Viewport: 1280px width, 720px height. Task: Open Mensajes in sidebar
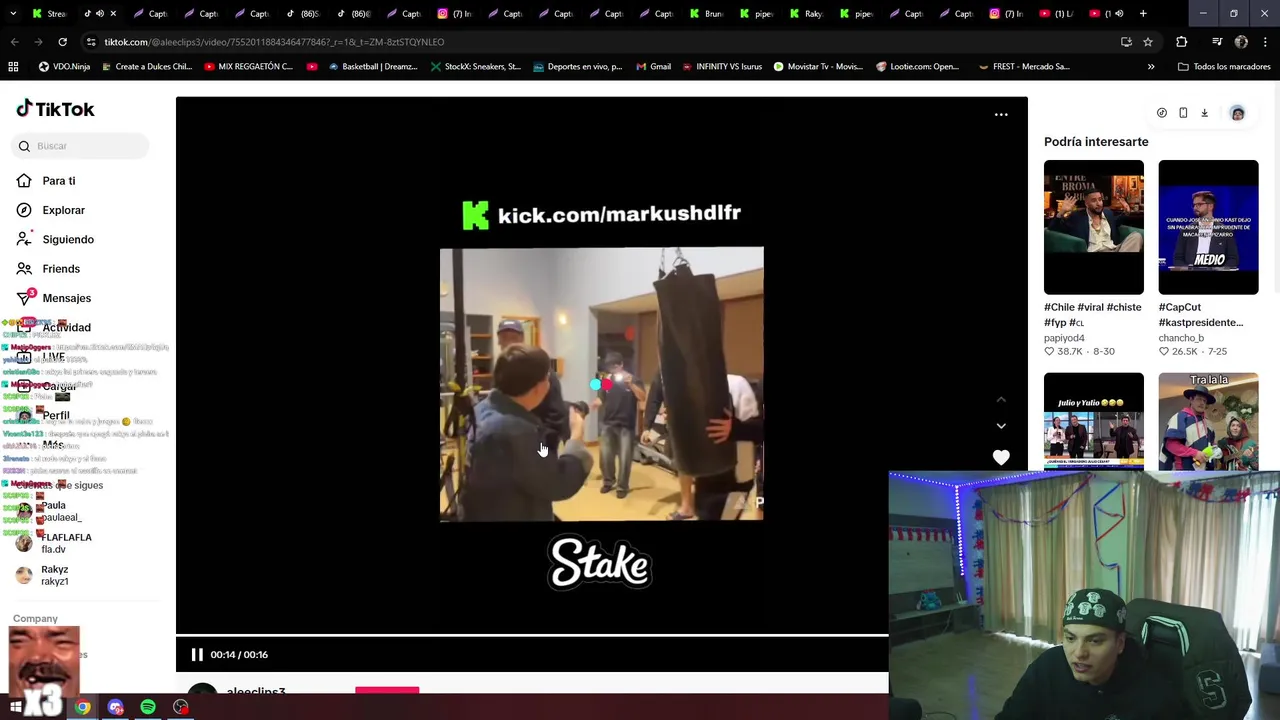point(67,298)
